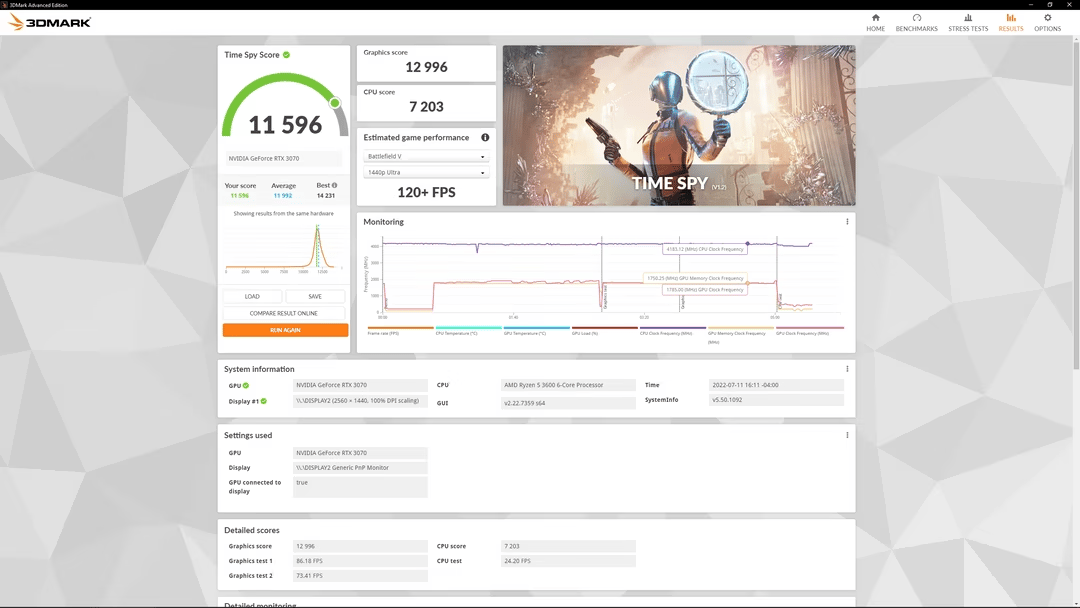Viewport: 1080px width, 608px height.
Task: Click the SAVE button
Action: (315, 296)
